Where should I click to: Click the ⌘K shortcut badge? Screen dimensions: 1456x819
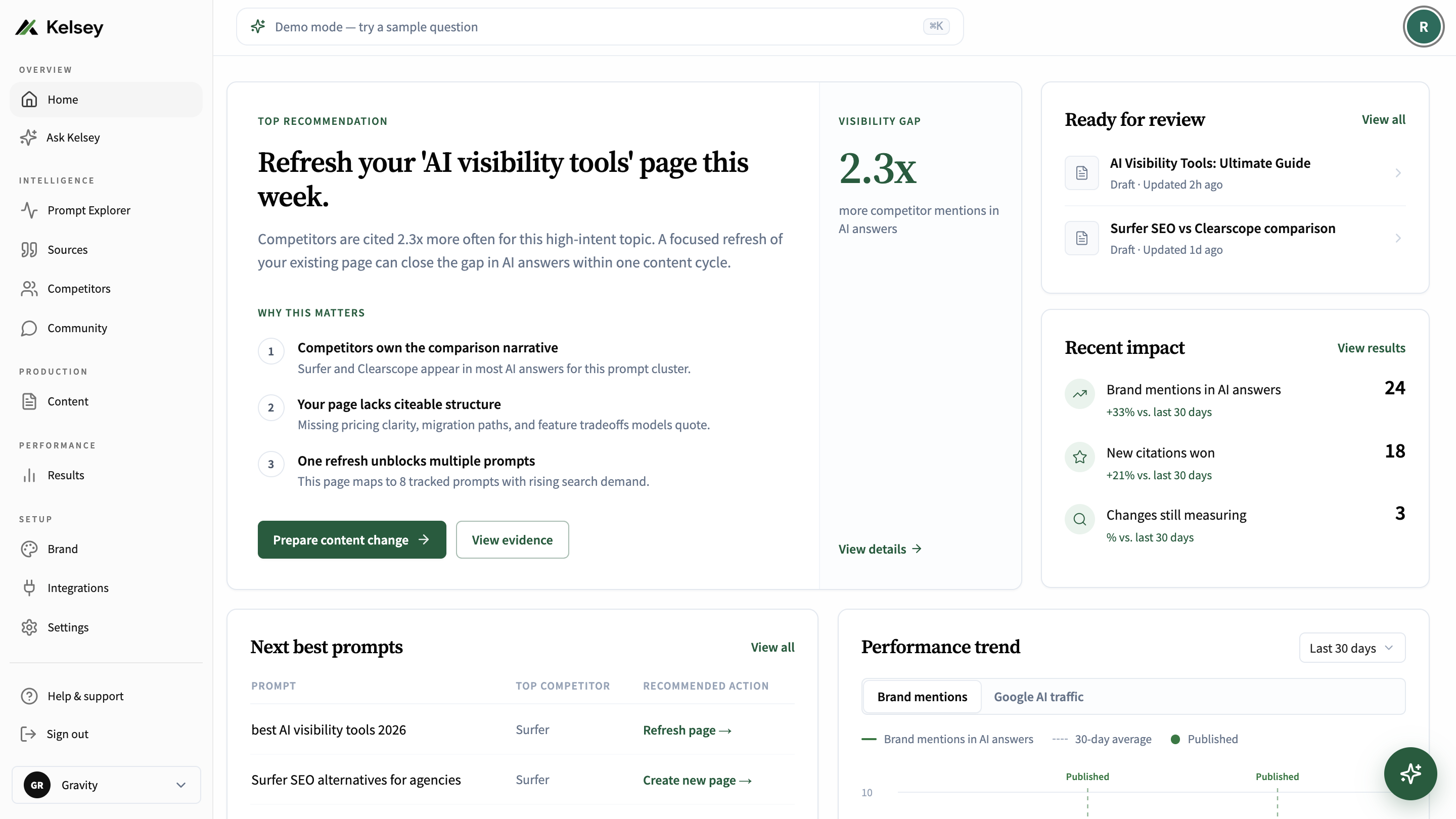(x=936, y=26)
